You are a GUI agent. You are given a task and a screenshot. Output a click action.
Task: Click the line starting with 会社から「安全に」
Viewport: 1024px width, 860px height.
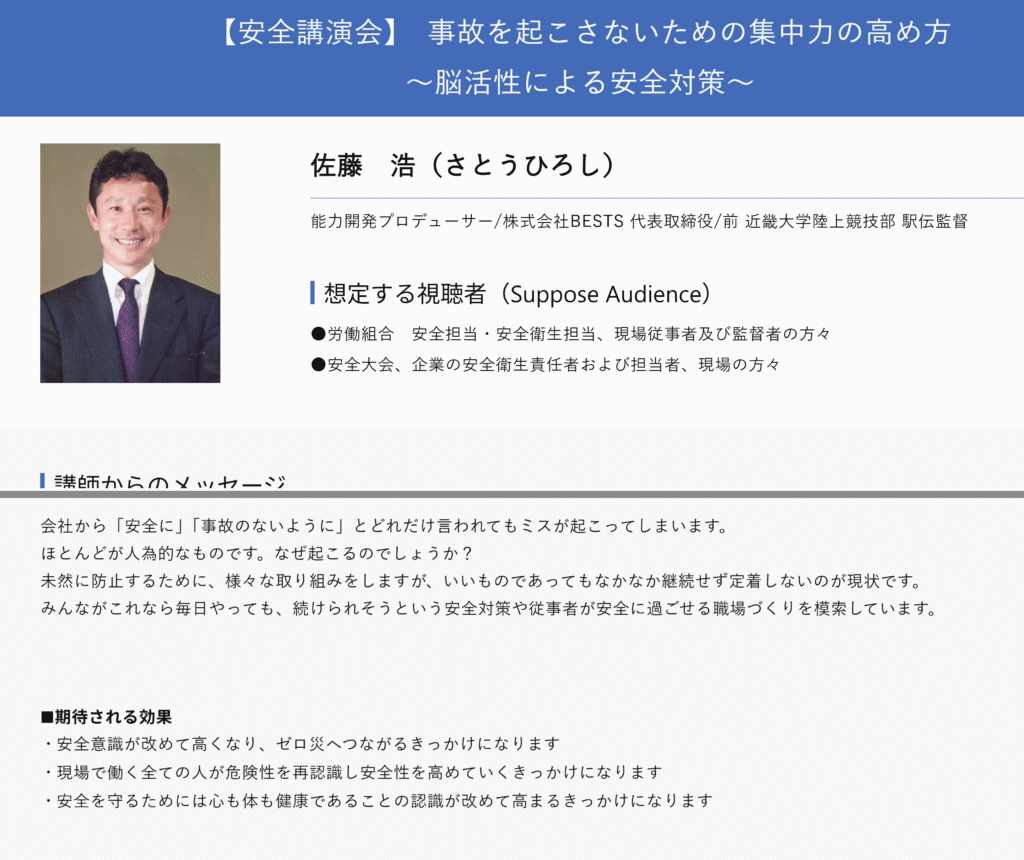384,526
